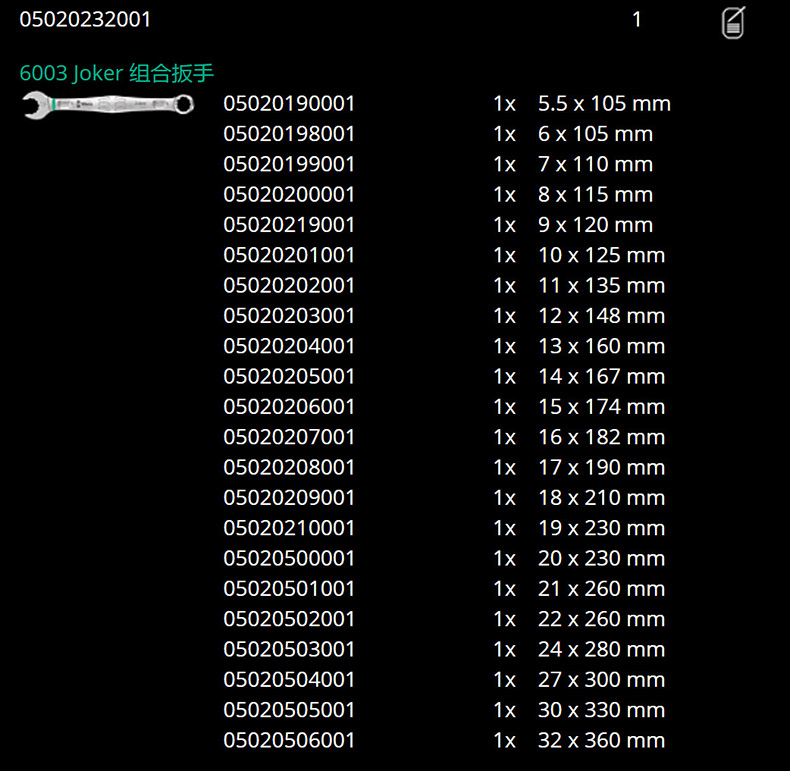790x771 pixels.
Task: Click the 16 x 182 mm entry
Action: click(x=601, y=437)
